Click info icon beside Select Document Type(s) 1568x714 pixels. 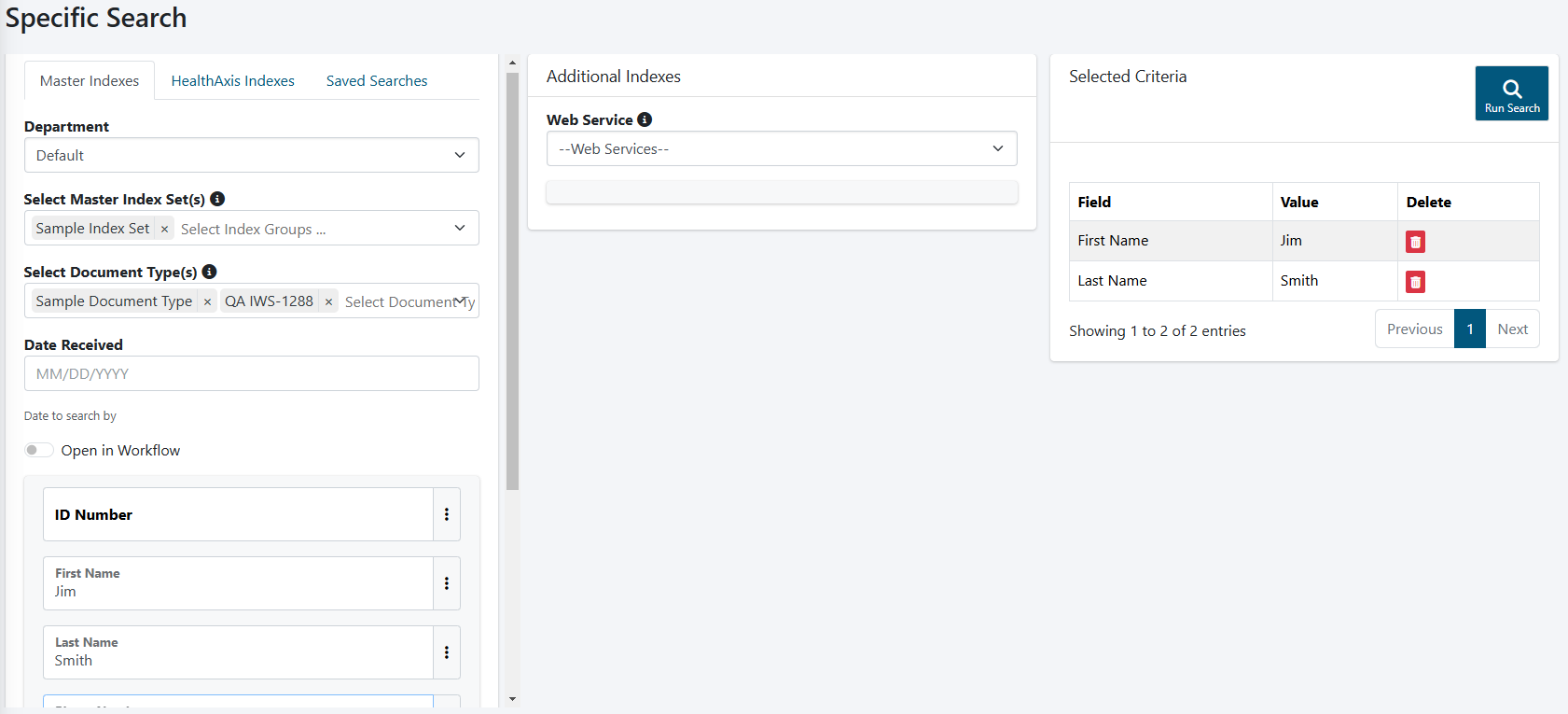tap(210, 272)
